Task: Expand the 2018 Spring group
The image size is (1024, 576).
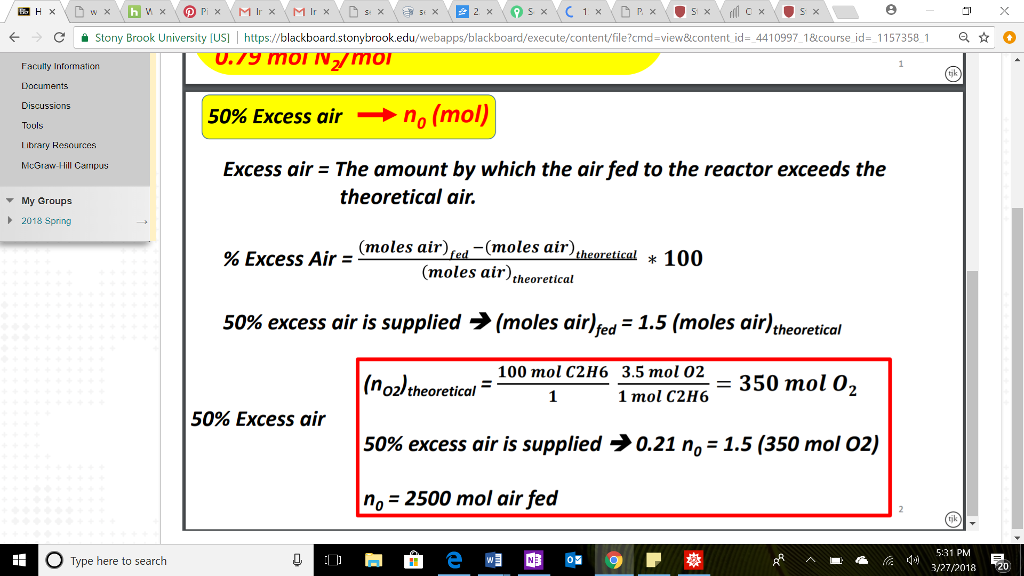Action: pyautogui.click(x=10, y=221)
